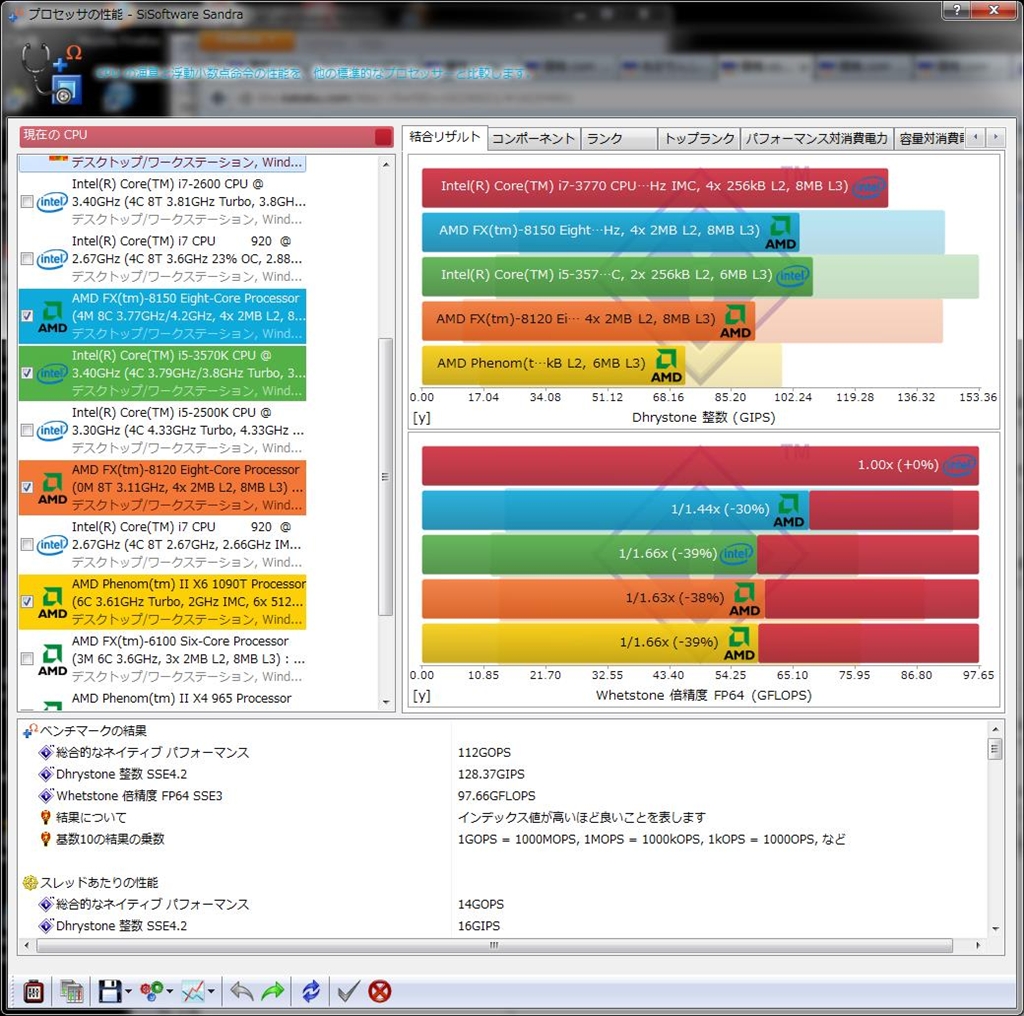Click the per-thread performance section gear icon

[x=30, y=883]
